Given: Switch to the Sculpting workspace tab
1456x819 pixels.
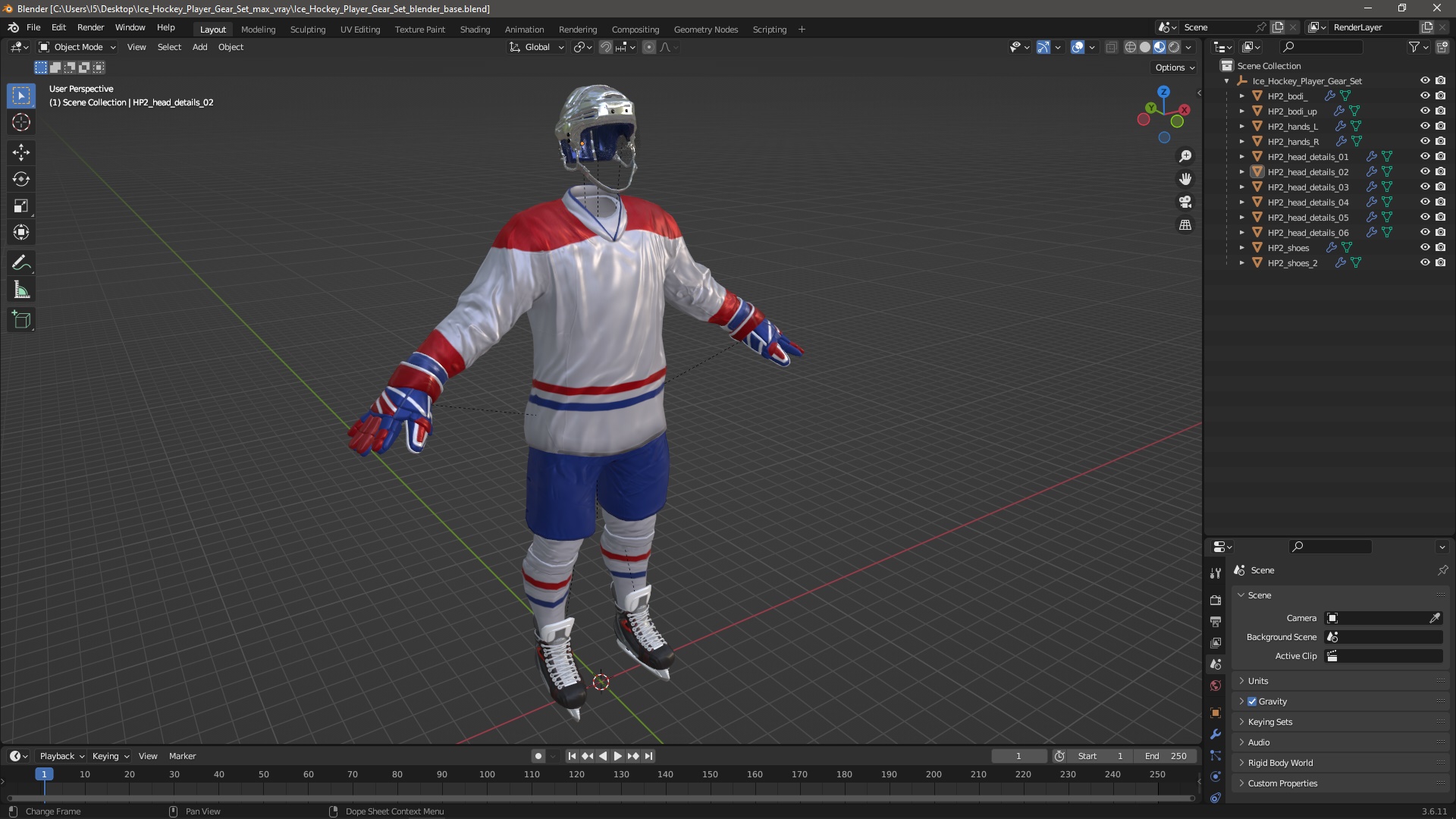Looking at the screenshot, I should pos(308,30).
